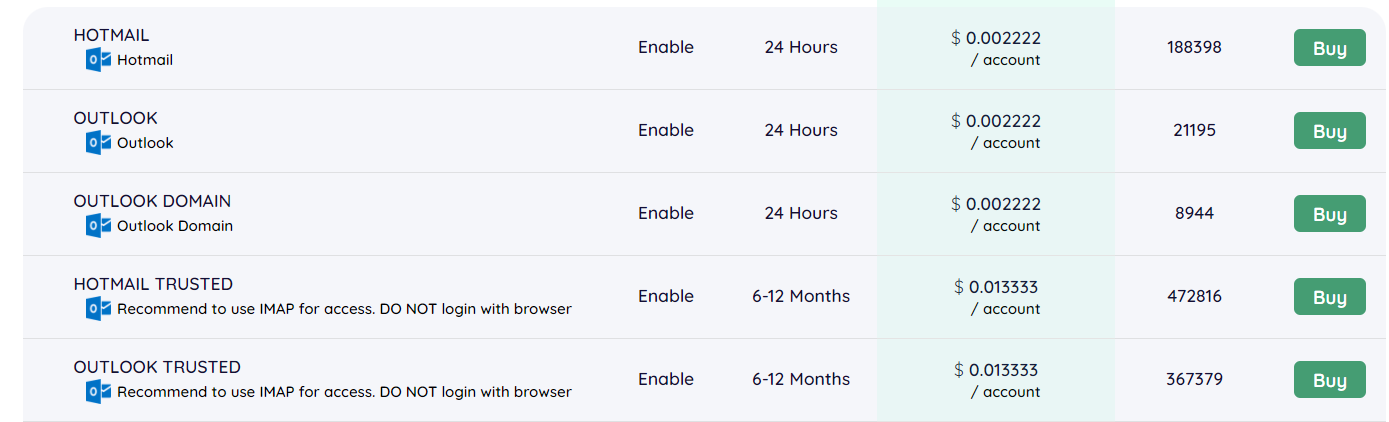Click the 6-12 Months label for HOTMAIL TRUSTED
Viewport: 1389px width, 422px height.
click(801, 296)
